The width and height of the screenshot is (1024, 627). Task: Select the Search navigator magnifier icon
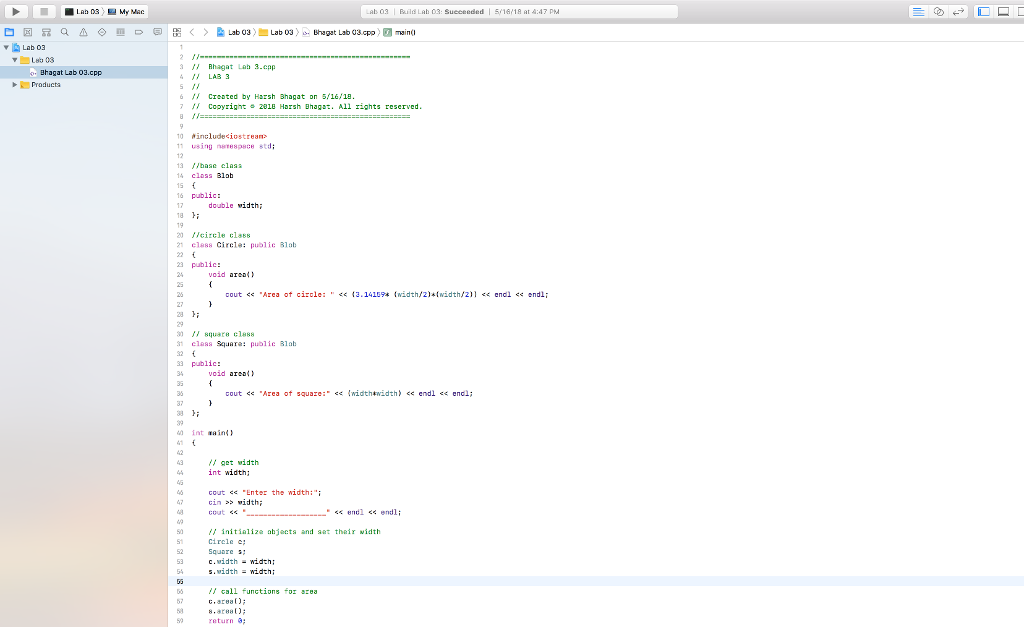tap(63, 31)
